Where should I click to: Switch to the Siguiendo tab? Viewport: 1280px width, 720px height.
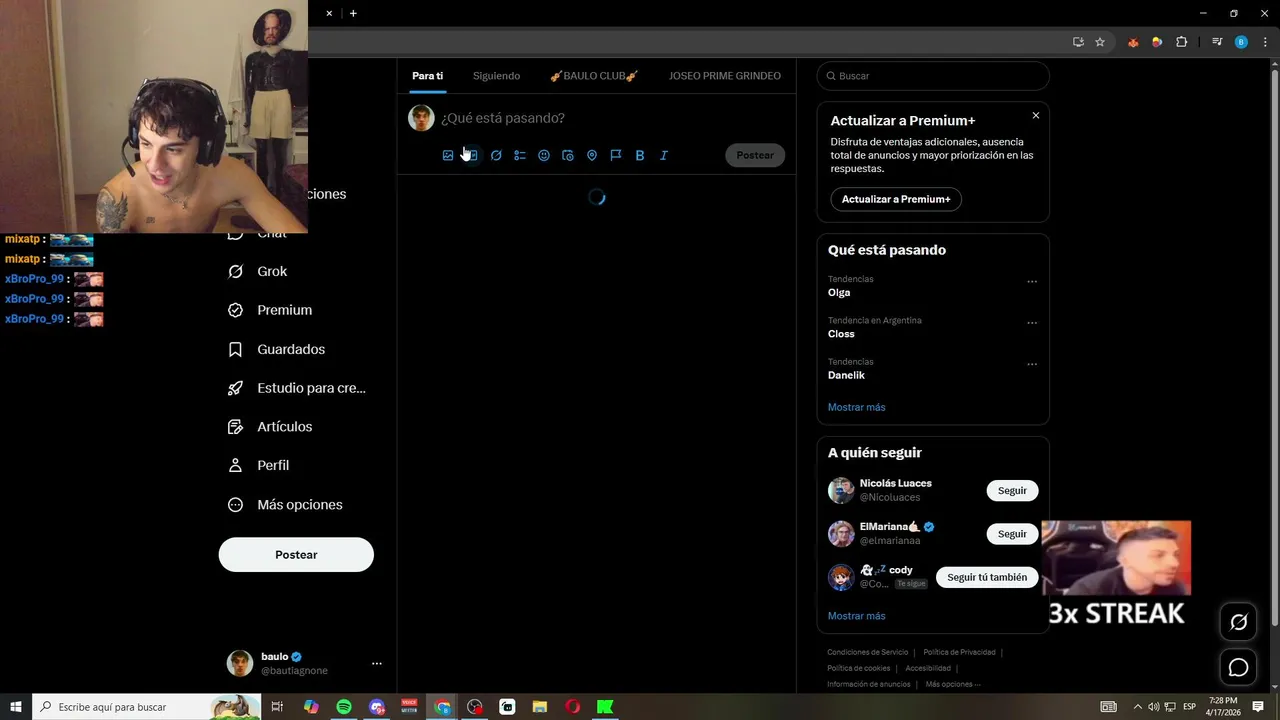tap(496, 76)
